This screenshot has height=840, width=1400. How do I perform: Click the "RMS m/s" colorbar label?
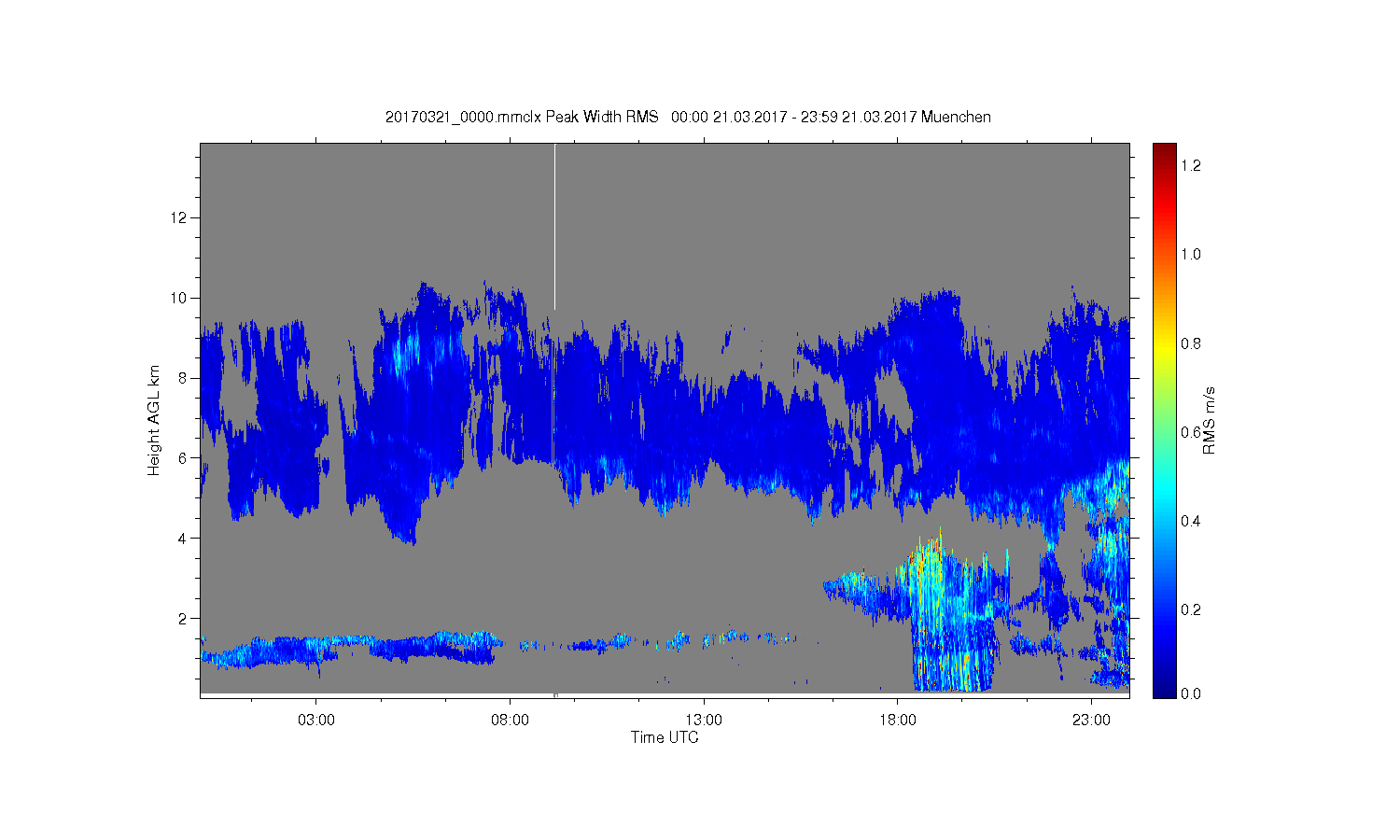click(1209, 420)
